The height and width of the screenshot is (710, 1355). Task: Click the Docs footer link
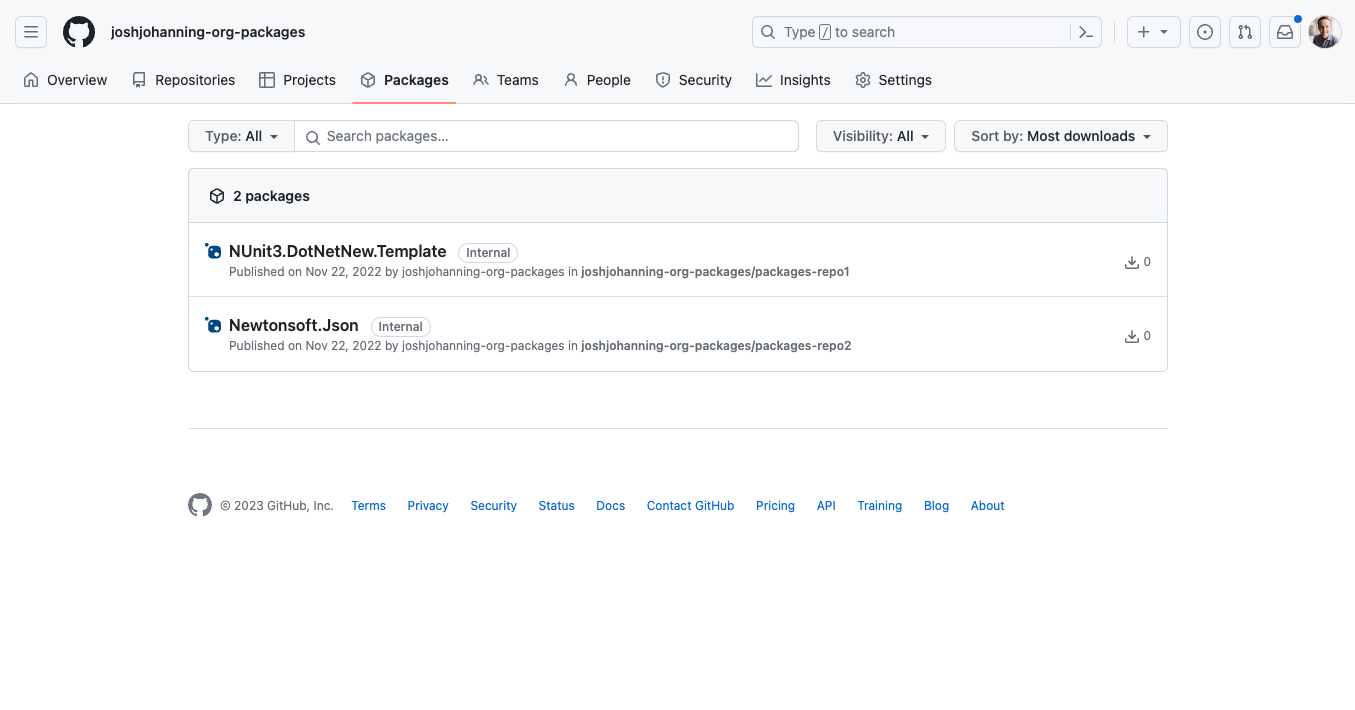pyautogui.click(x=610, y=506)
